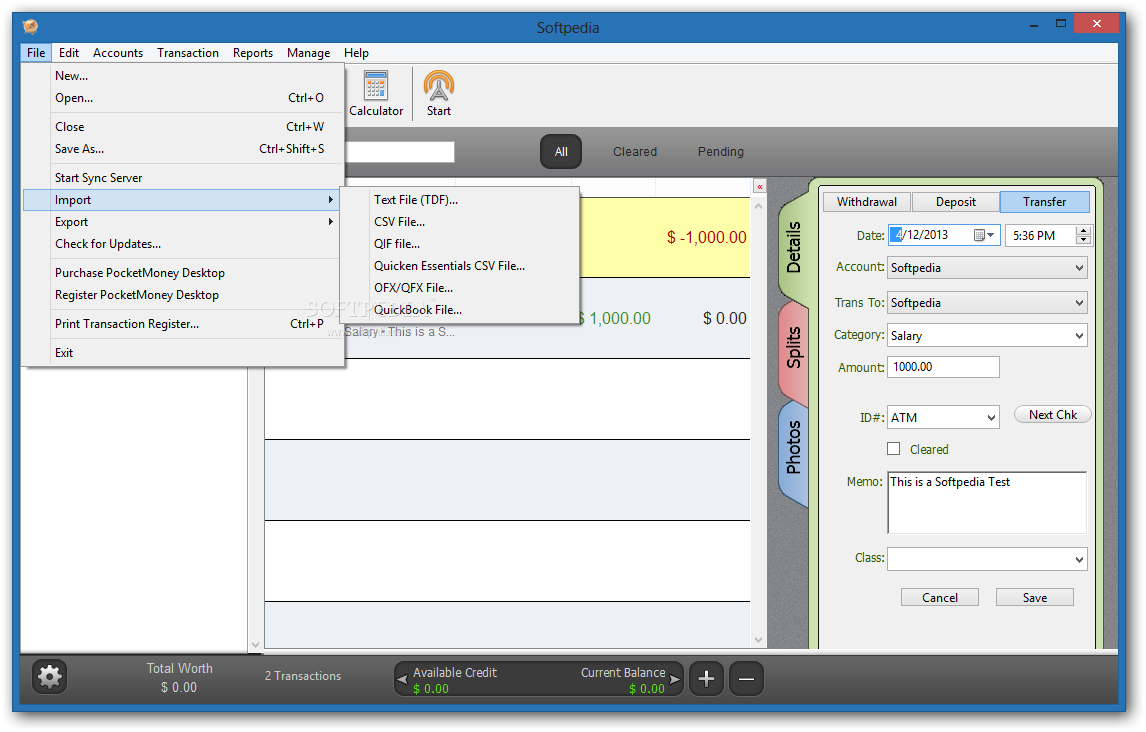This screenshot has width=1146, height=732.
Task: Filter by Cleared transactions
Action: point(634,152)
